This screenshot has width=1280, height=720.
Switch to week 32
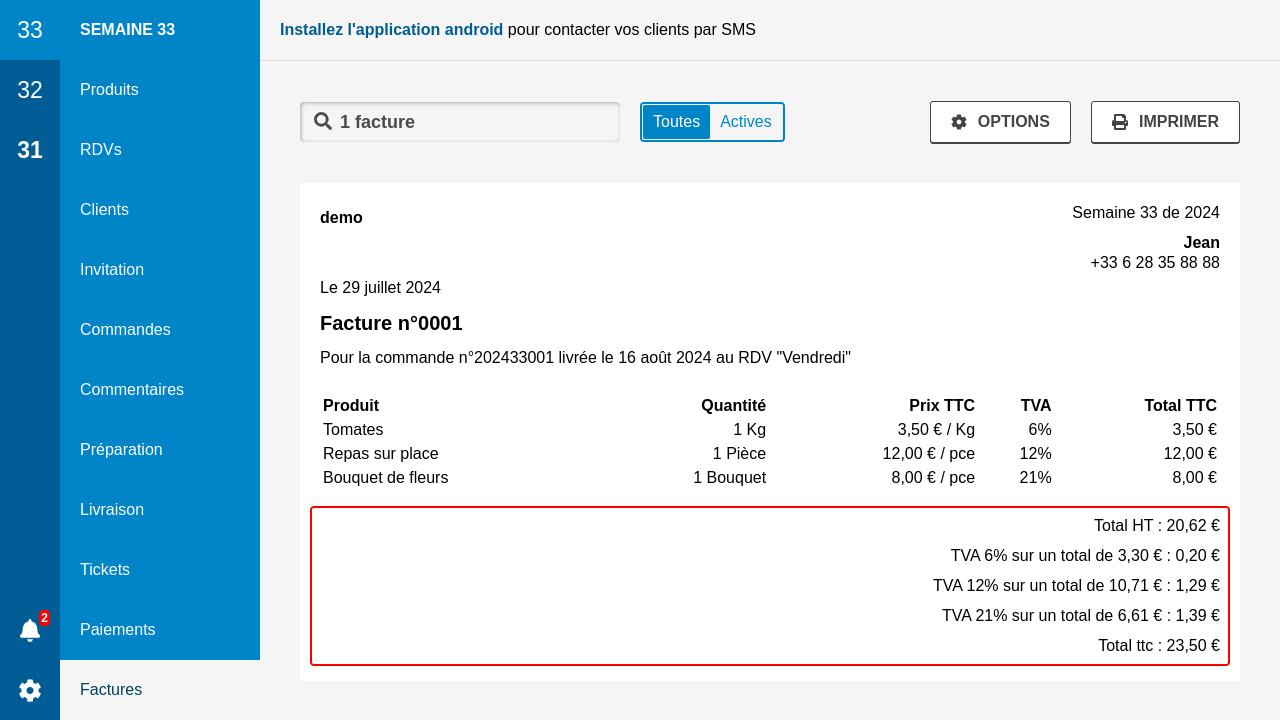point(30,90)
